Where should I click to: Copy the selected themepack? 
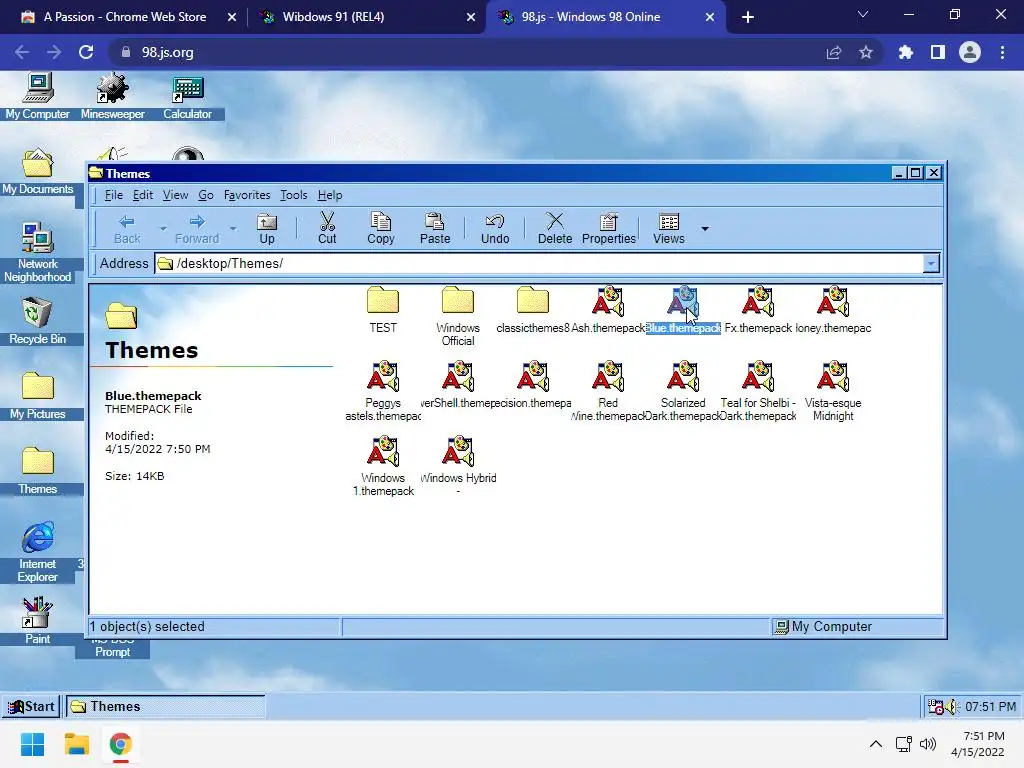click(x=381, y=229)
